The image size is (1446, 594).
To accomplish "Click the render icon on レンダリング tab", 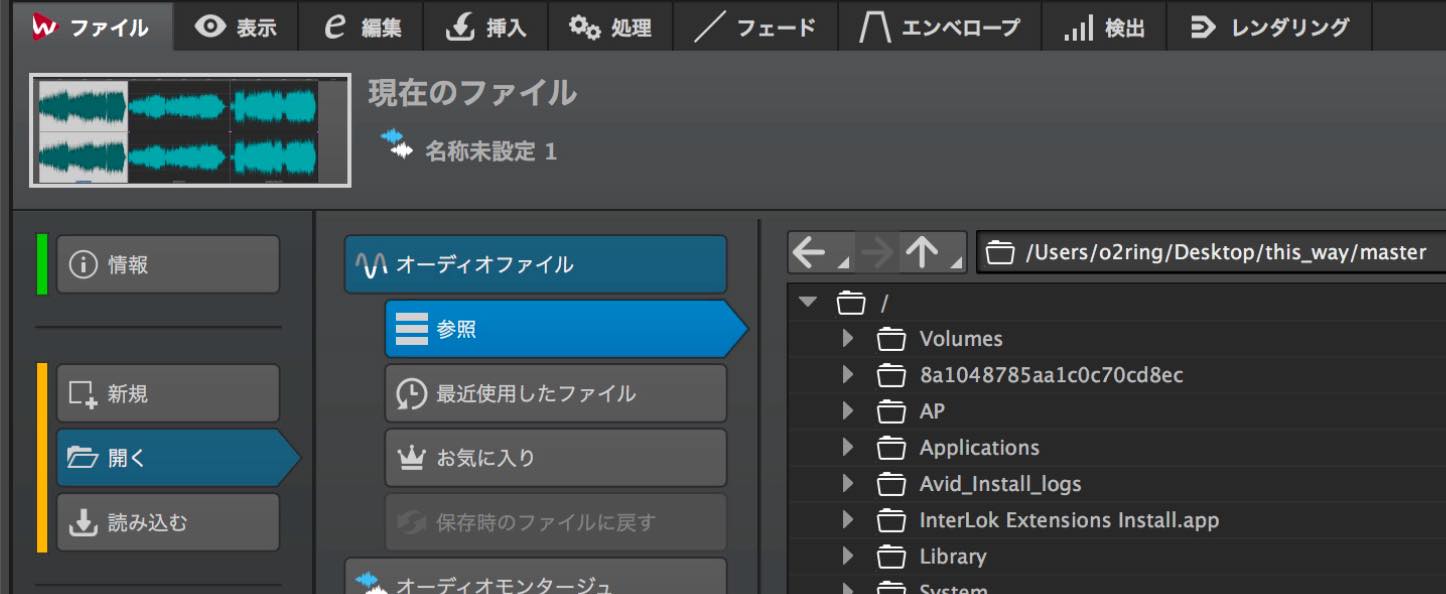I will tap(1203, 27).
